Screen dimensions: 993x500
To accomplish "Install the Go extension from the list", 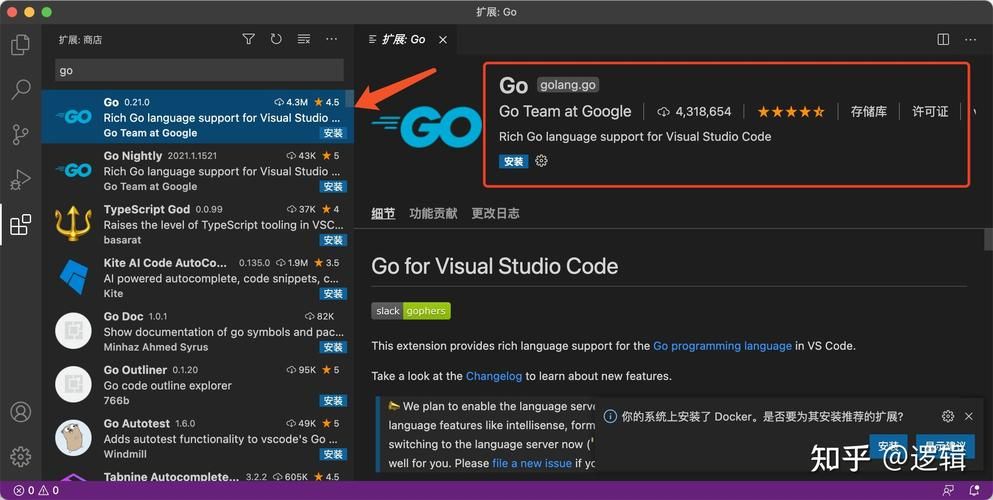I will pyautogui.click(x=333, y=133).
